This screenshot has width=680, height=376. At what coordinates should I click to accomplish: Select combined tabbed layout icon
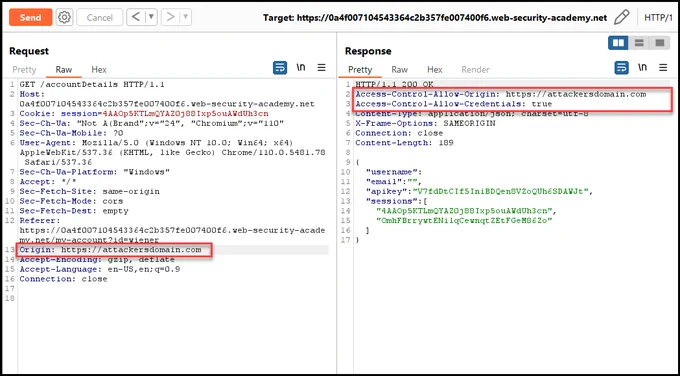click(x=660, y=43)
